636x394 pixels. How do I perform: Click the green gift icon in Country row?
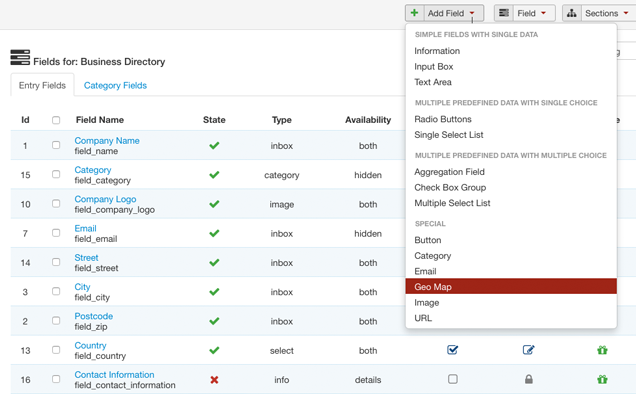tap(602, 350)
